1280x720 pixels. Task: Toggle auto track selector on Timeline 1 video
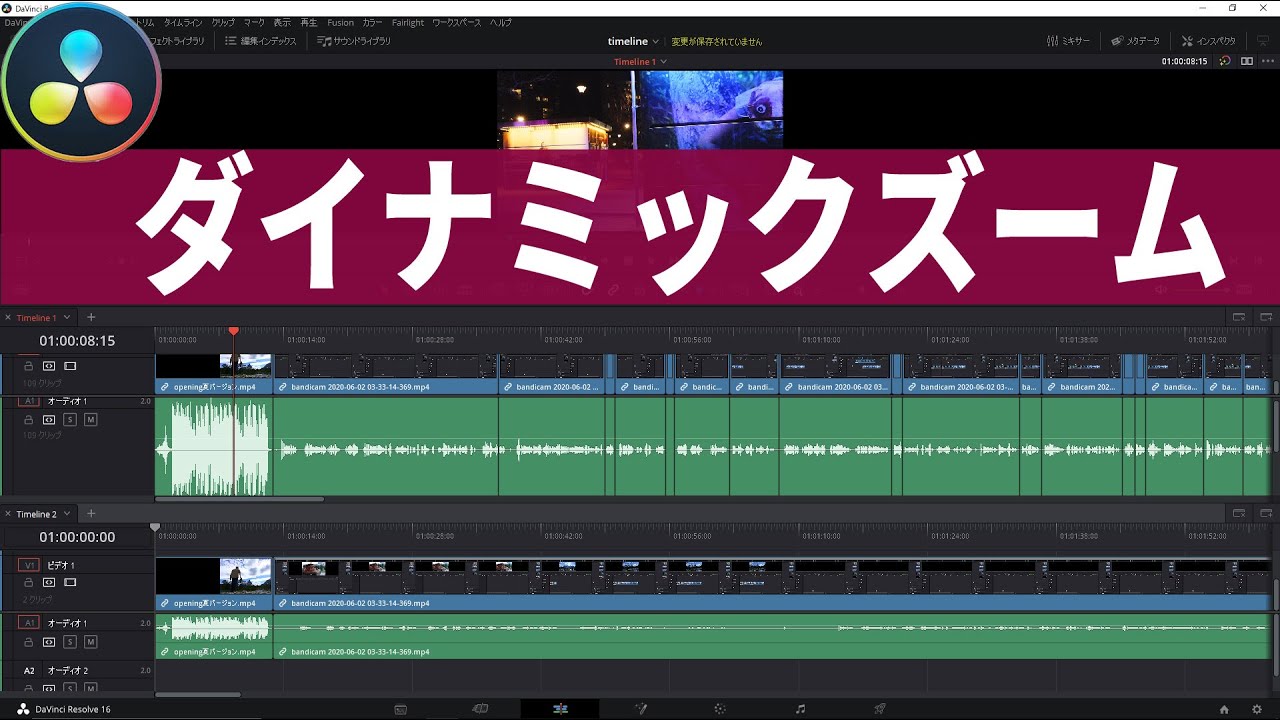(49, 366)
